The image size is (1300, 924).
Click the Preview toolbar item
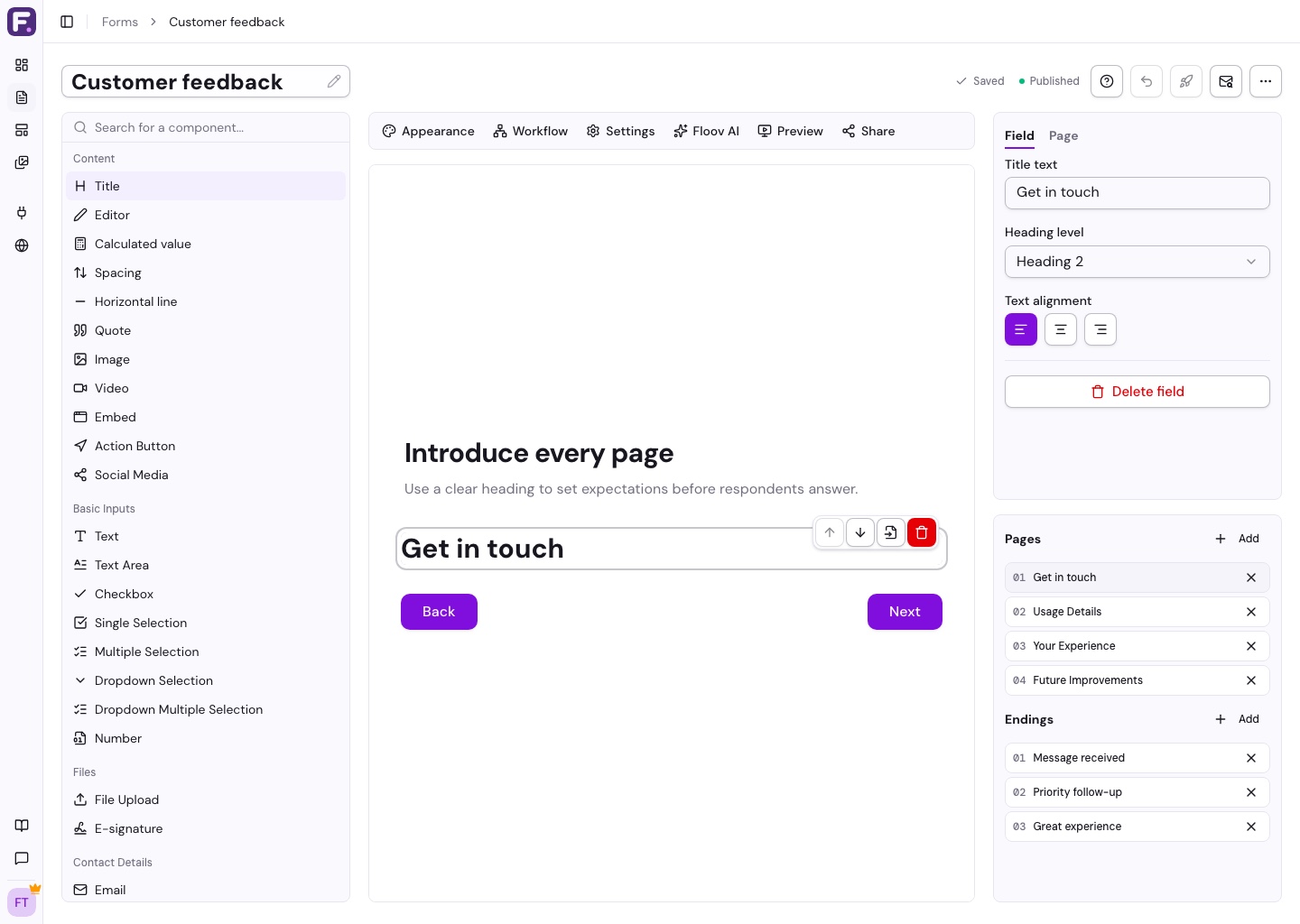790,131
